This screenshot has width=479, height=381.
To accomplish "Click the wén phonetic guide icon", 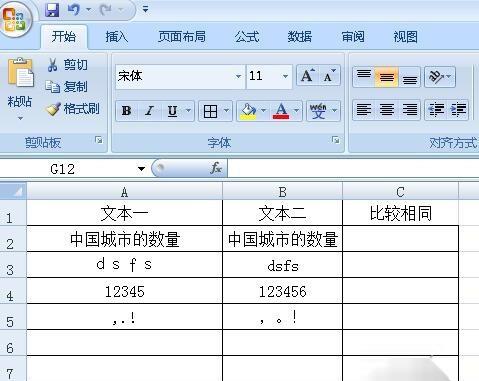I will [318, 111].
